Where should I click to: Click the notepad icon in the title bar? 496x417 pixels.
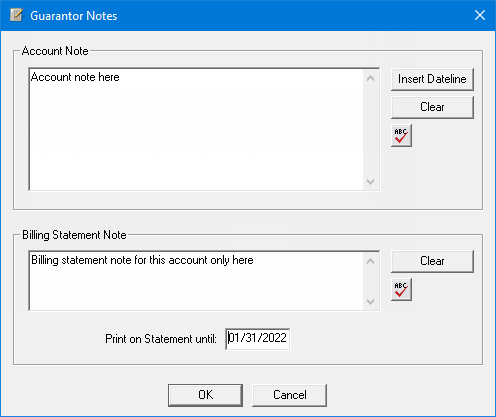16,15
